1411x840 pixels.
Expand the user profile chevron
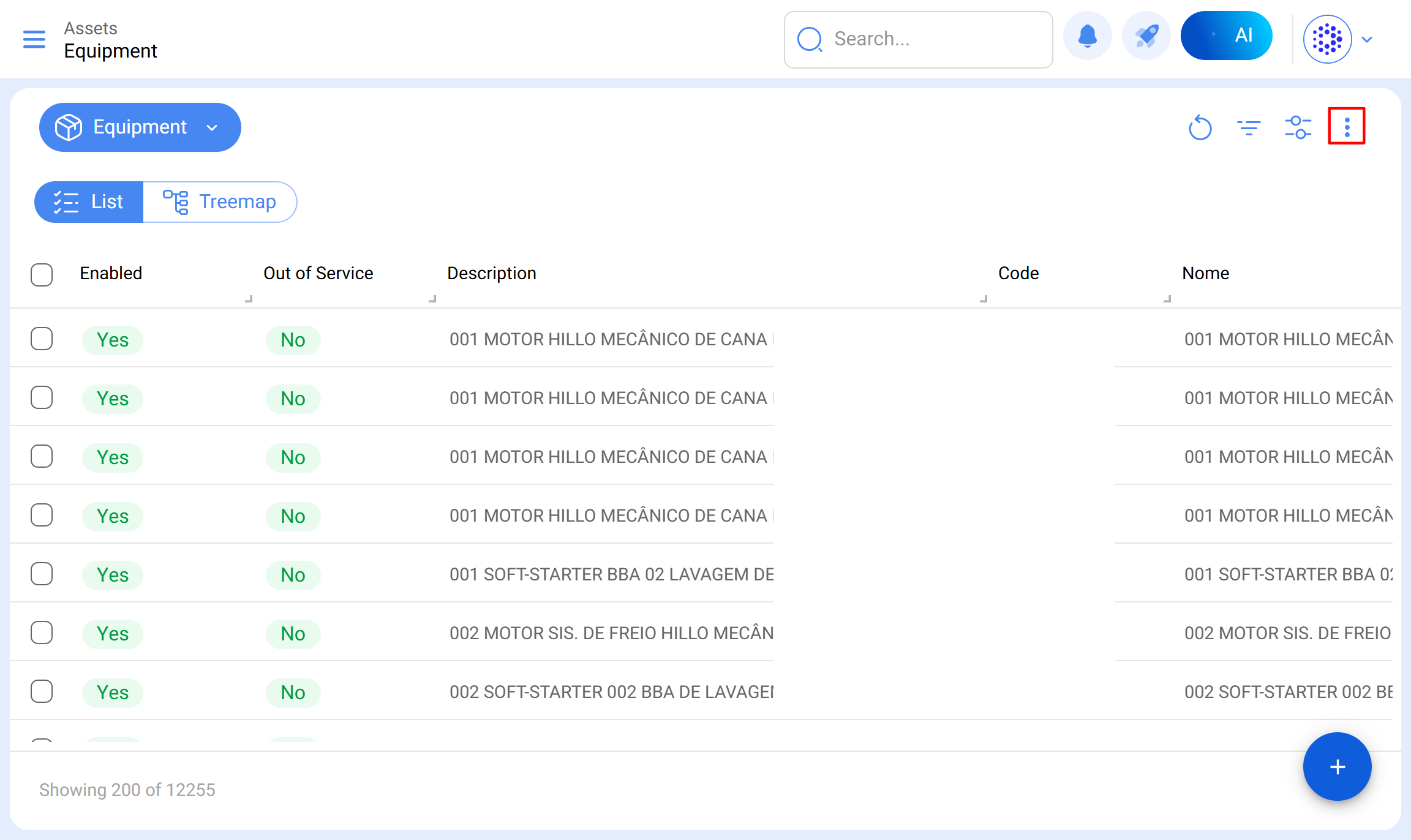1367,40
